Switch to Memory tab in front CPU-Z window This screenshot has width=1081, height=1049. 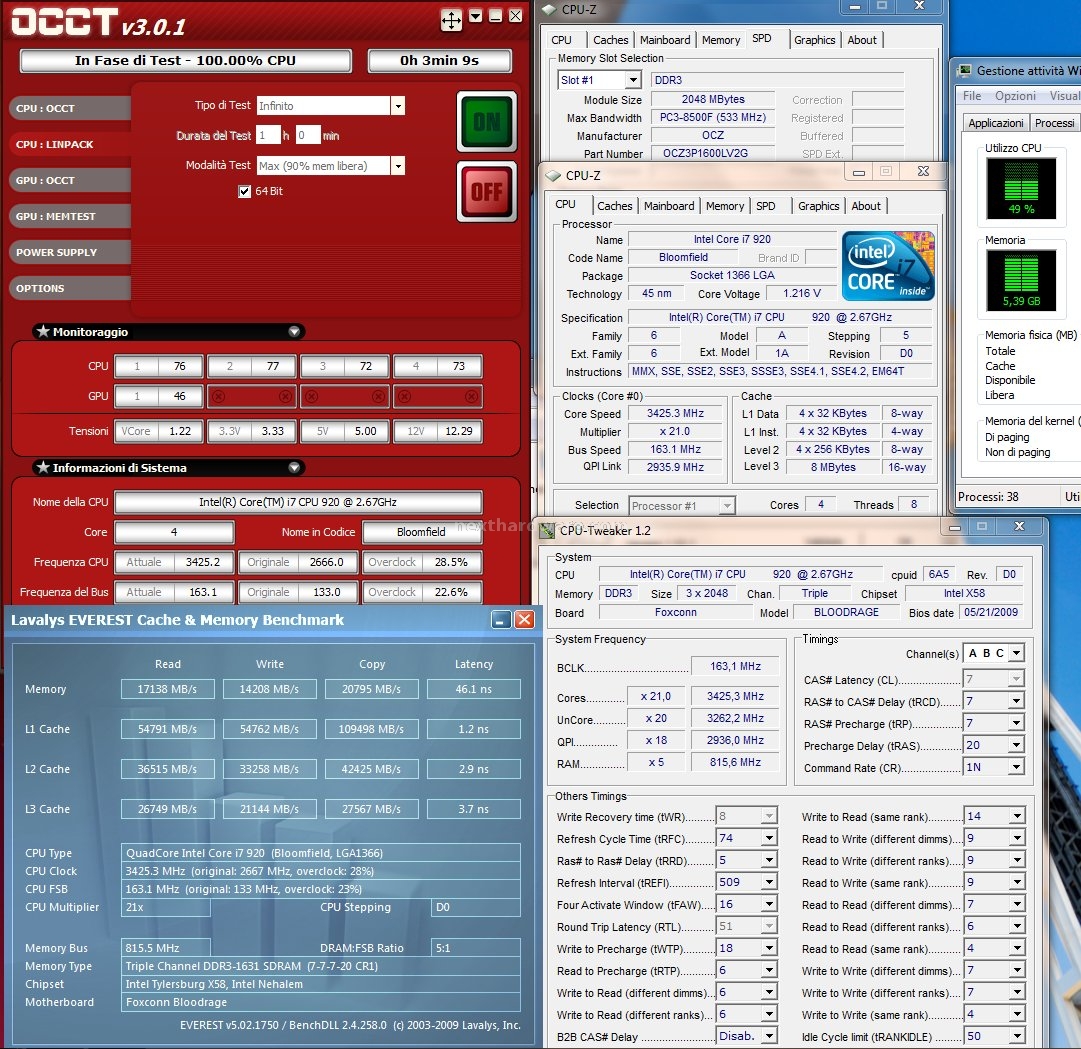pyautogui.click(x=725, y=206)
